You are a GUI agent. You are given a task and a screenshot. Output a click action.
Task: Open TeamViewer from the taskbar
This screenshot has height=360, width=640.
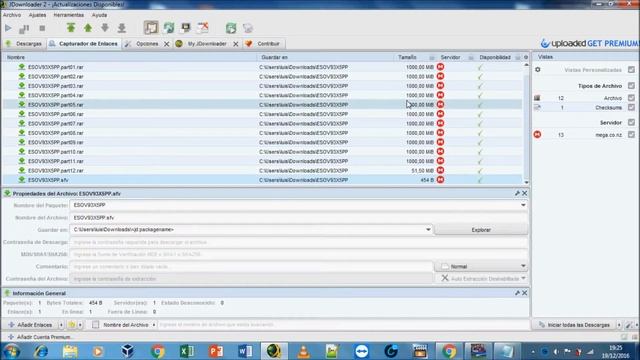pos(362,351)
